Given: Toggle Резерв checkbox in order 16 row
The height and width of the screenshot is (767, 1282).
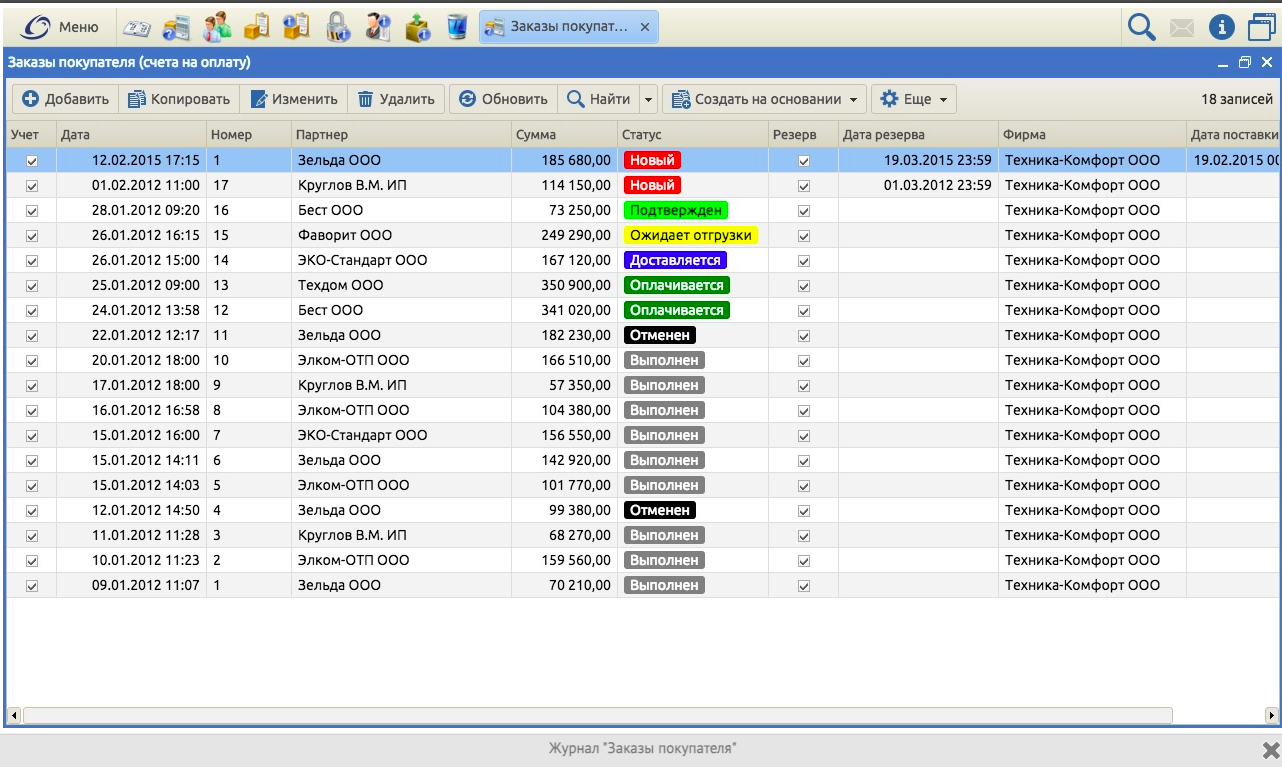Looking at the screenshot, I should pyautogui.click(x=804, y=211).
